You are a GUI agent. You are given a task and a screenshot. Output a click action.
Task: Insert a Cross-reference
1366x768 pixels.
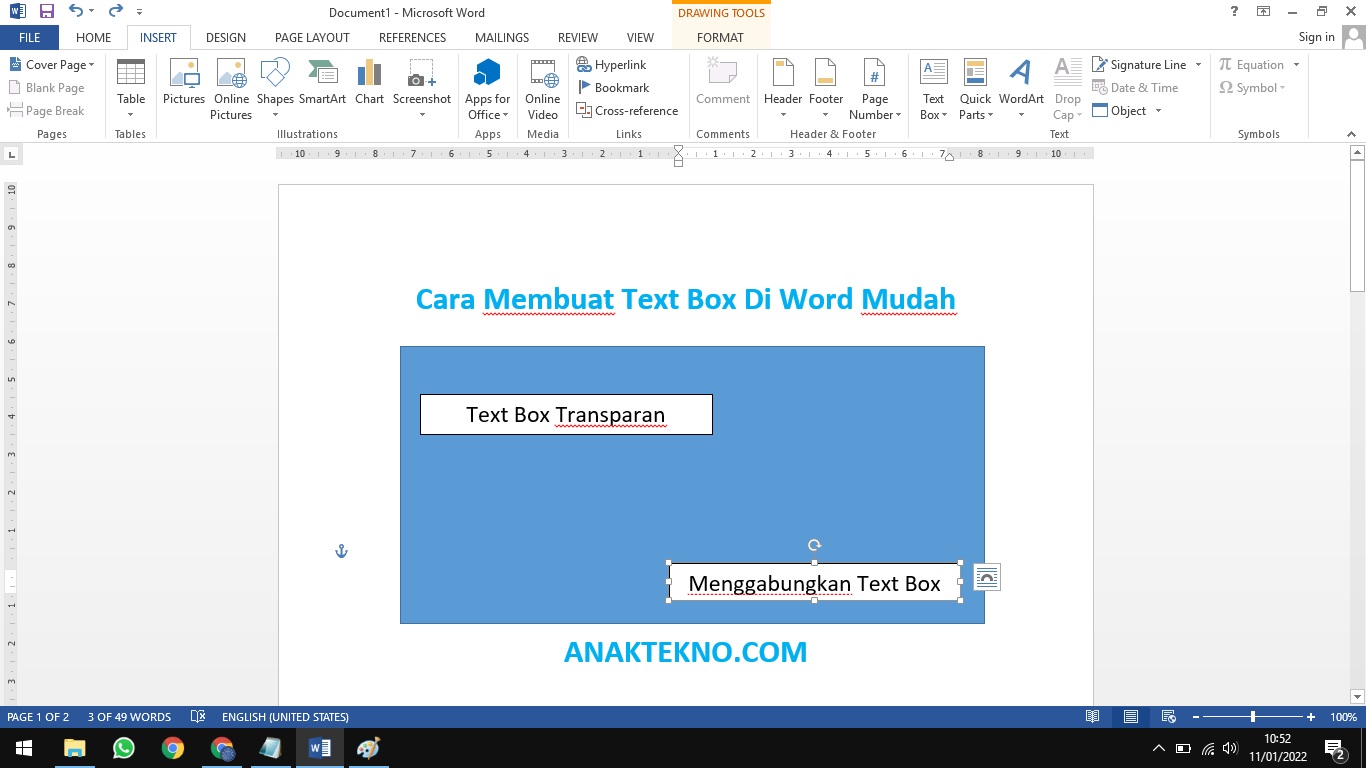tap(627, 111)
